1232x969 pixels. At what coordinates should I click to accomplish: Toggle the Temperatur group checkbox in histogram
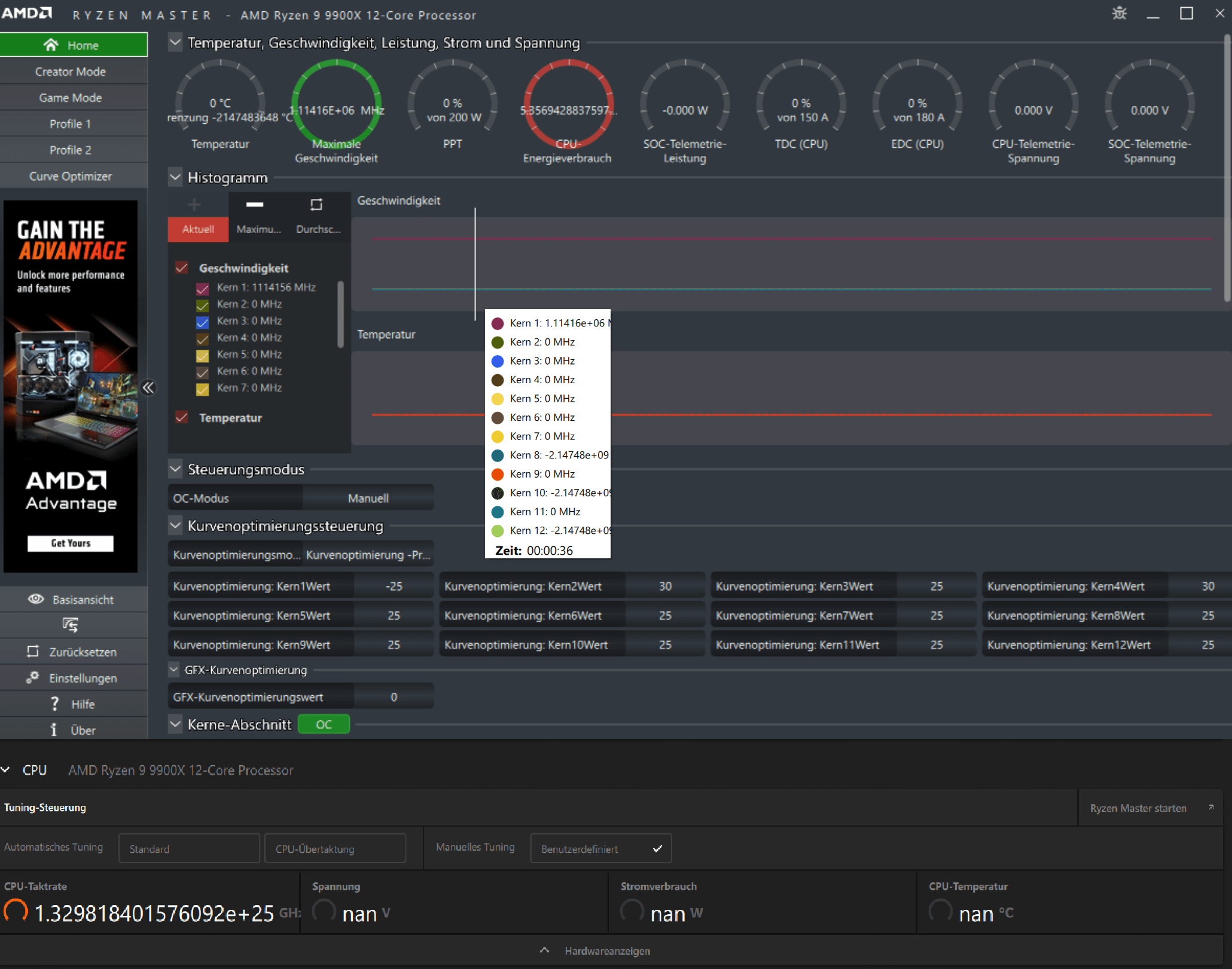182,417
